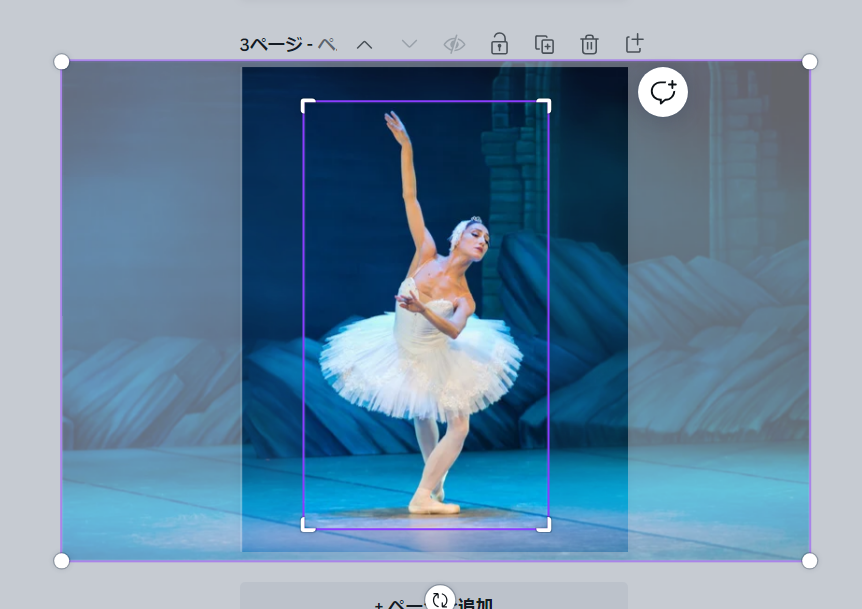
Task: Select the bottom-right round resize handle
Action: tap(810, 560)
